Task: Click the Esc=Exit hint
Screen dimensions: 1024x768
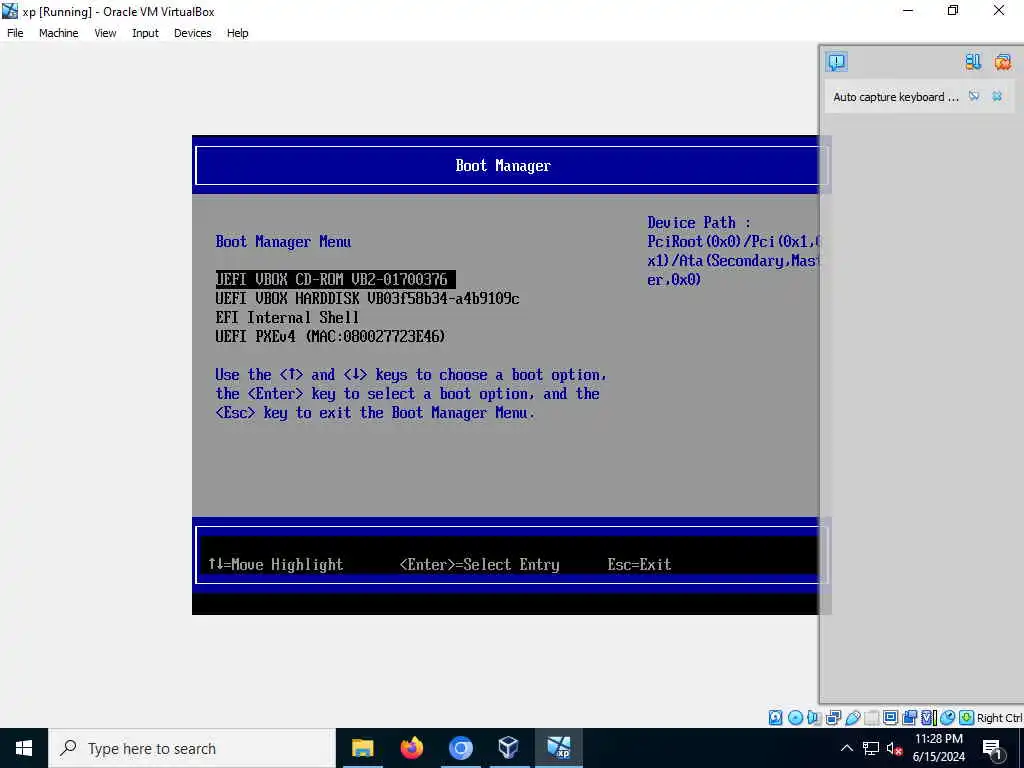Action: coord(639,564)
